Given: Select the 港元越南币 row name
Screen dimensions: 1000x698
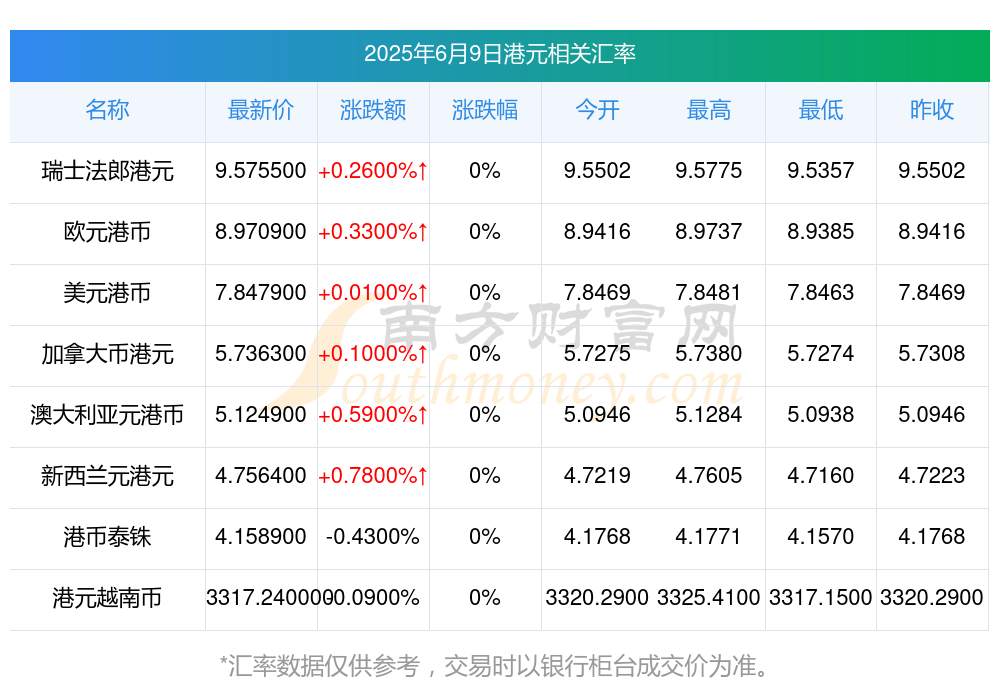Looking at the screenshot, I should tap(107, 598).
